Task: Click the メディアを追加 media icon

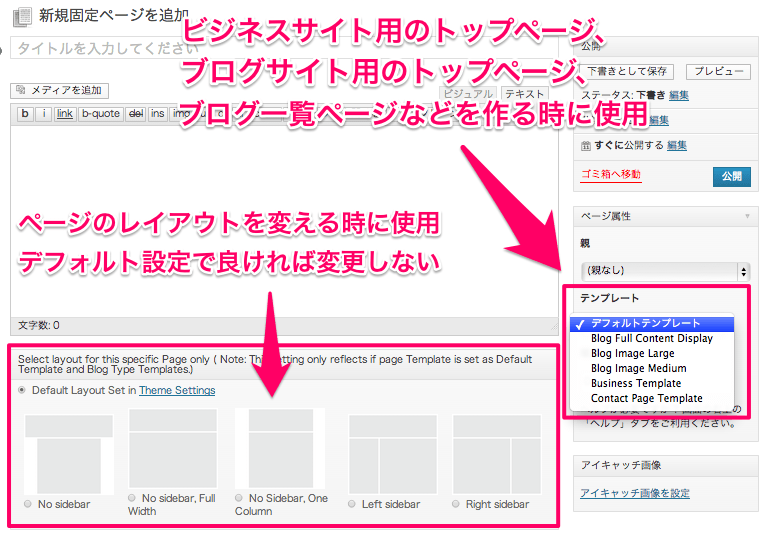Action: (20, 90)
